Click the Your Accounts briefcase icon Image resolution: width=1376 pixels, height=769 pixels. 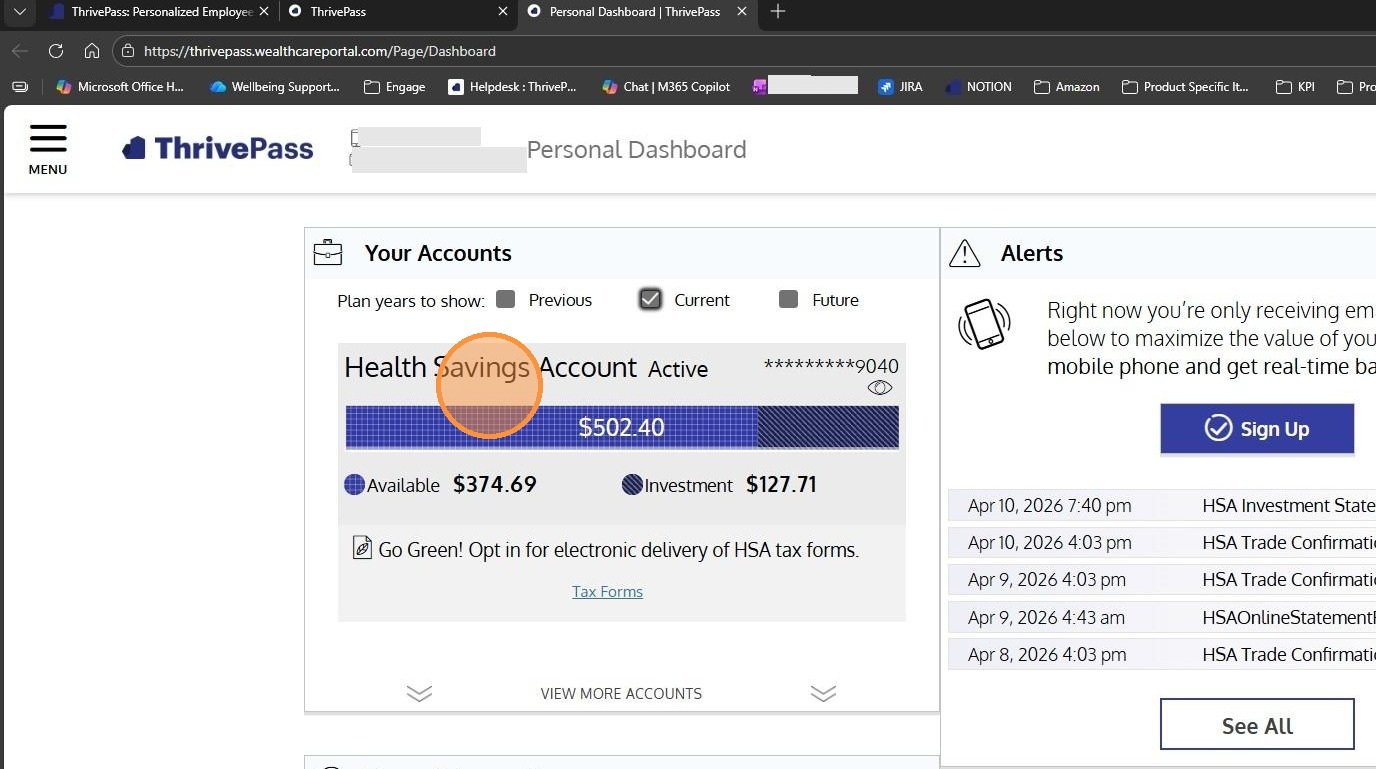328,253
